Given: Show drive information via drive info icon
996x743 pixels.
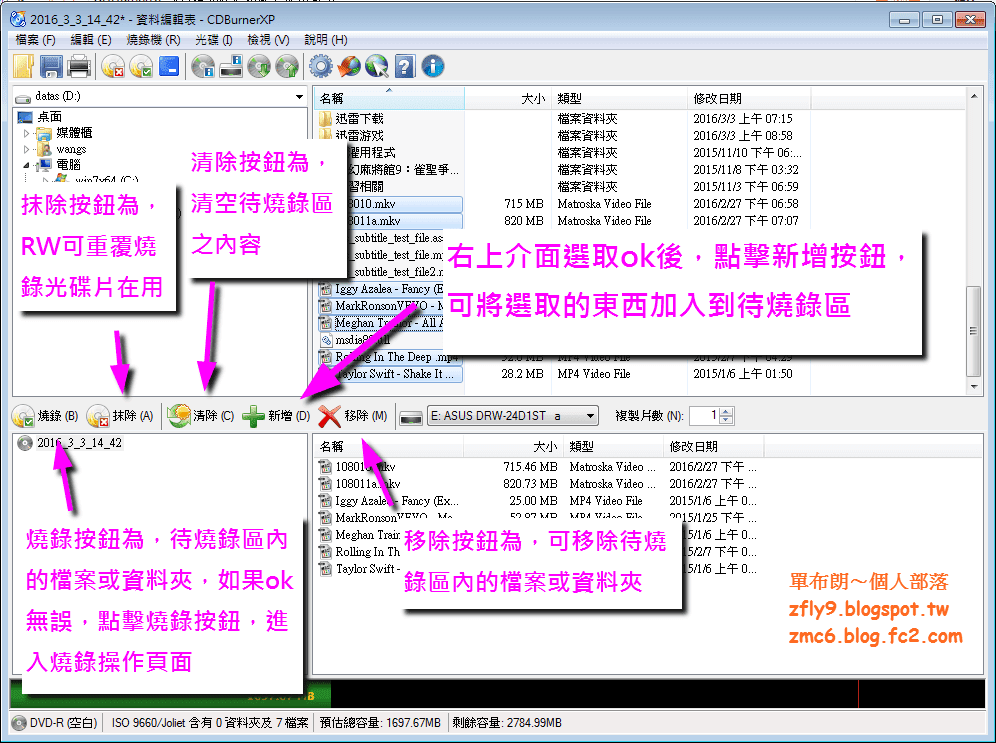Looking at the screenshot, I should tap(231, 66).
